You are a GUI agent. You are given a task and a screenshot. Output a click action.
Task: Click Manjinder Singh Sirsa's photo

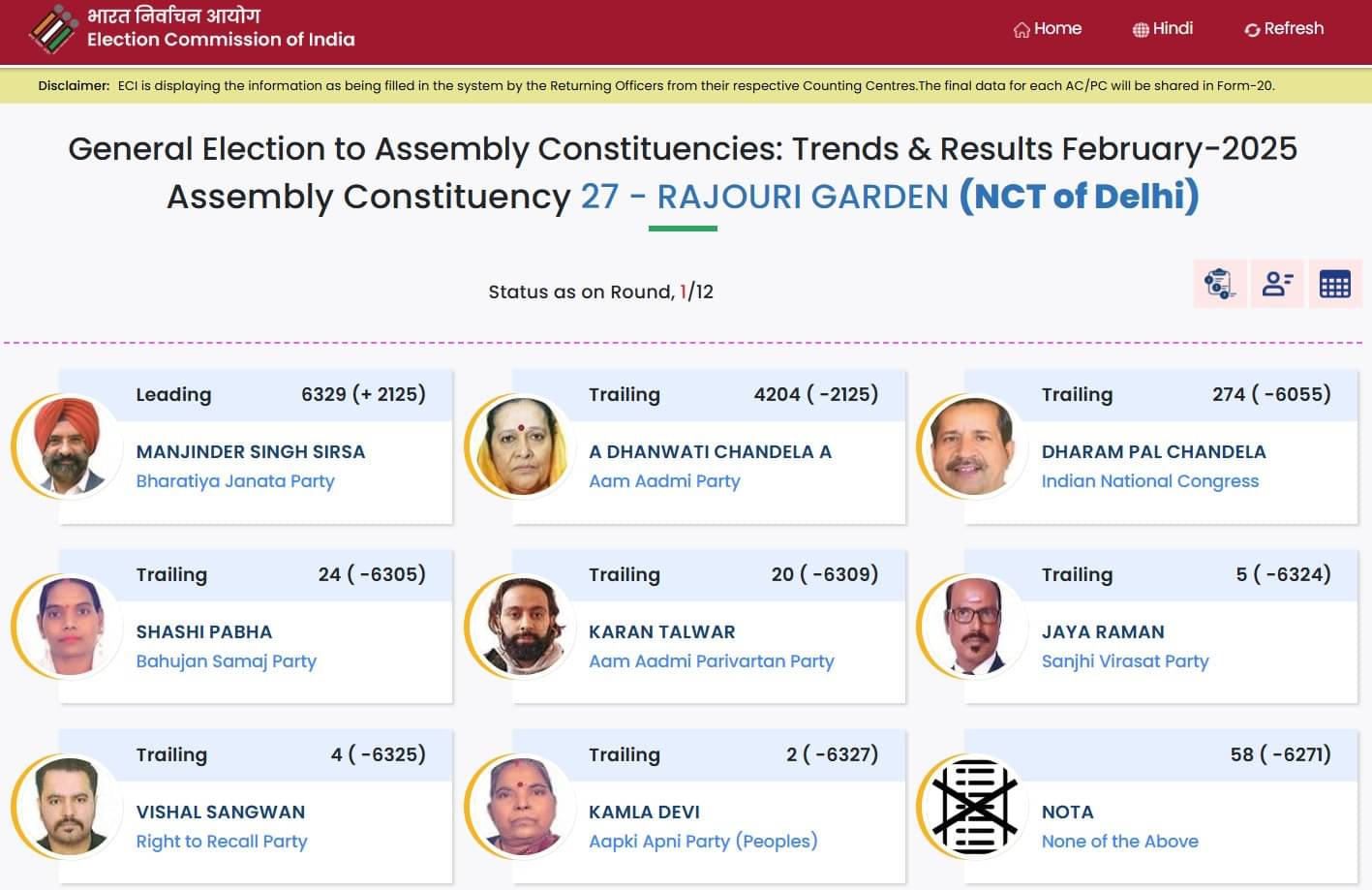69,446
